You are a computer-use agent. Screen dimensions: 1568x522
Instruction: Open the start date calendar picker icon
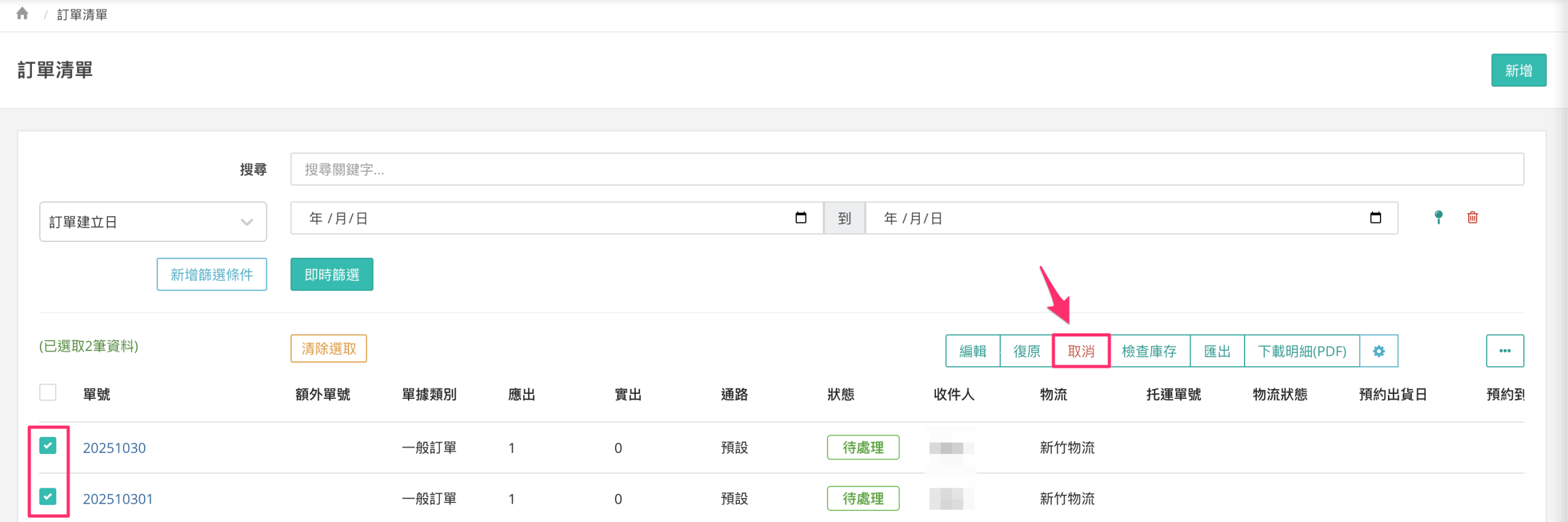pos(801,218)
